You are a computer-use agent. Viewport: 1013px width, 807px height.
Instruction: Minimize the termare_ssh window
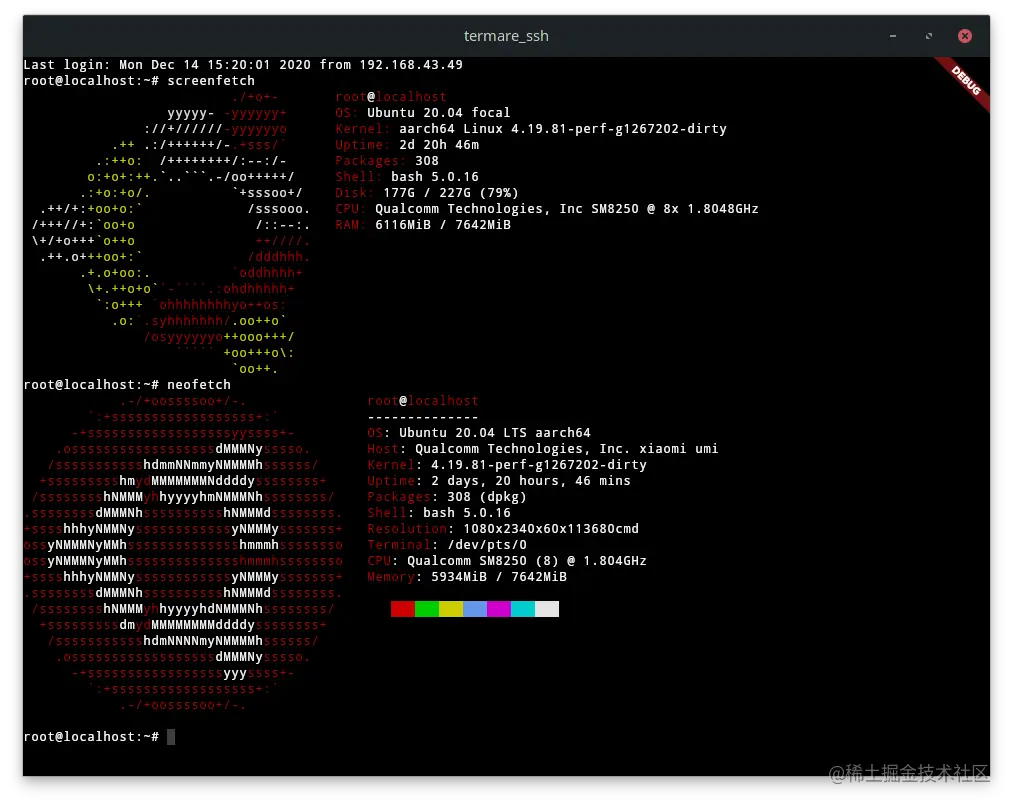point(892,36)
